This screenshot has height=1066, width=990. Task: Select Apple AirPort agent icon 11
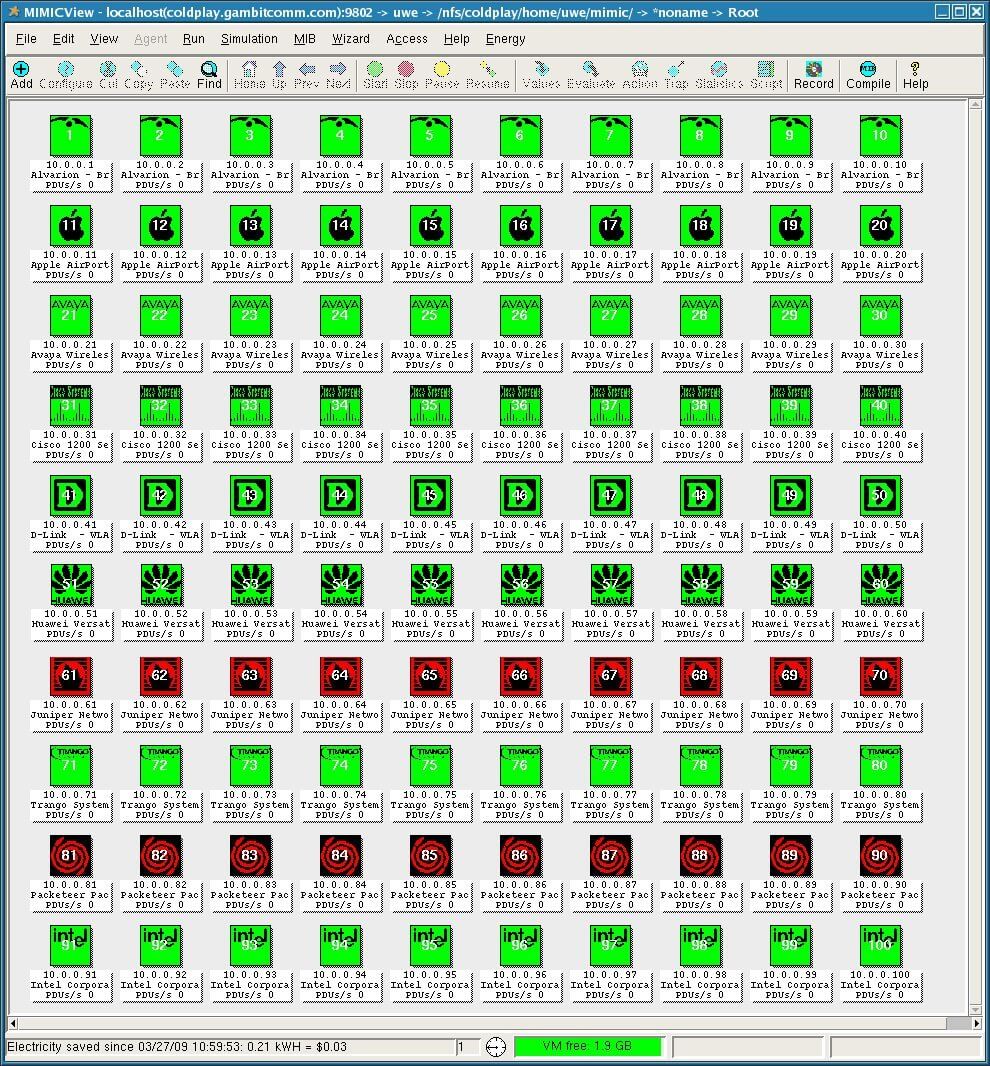pyautogui.click(x=70, y=225)
